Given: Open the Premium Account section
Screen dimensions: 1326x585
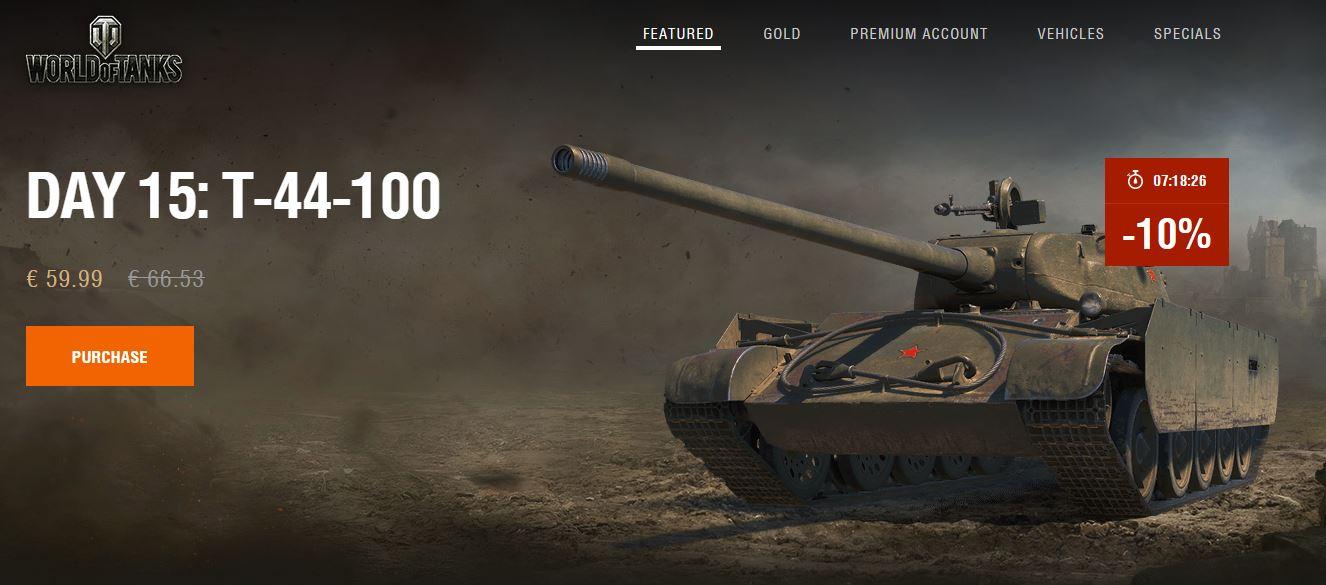Looking at the screenshot, I should [919, 33].
